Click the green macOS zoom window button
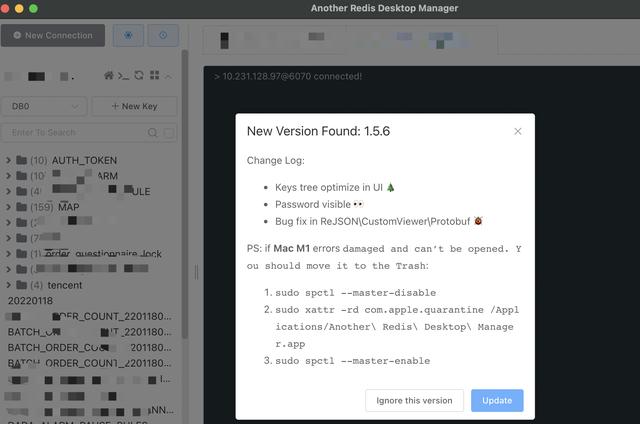The width and height of the screenshot is (640, 424). tap(33, 9)
